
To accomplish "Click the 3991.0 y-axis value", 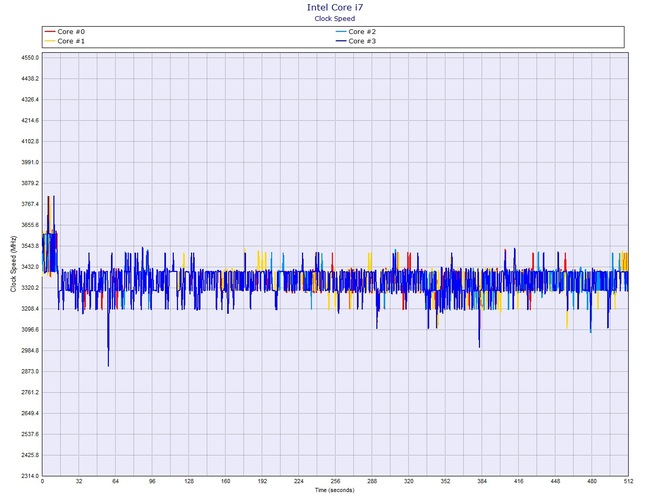I will pyautogui.click(x=30, y=162).
